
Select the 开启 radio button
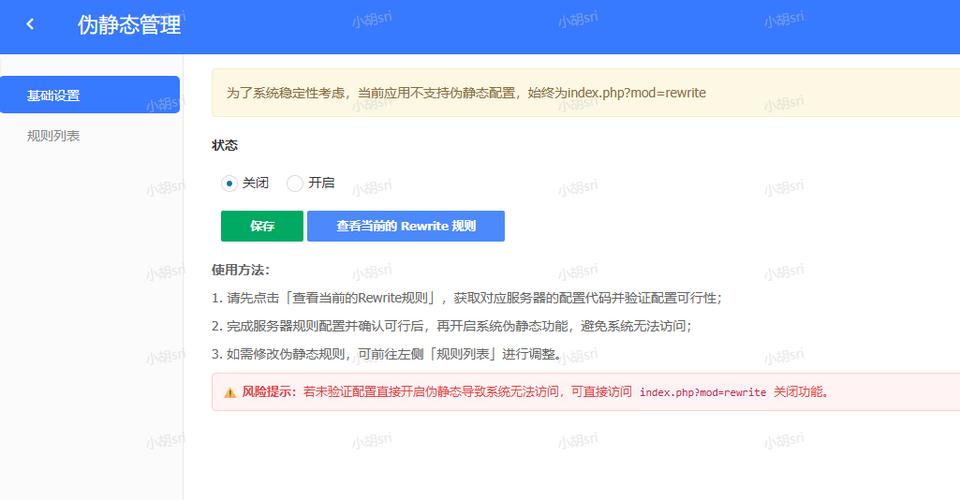294,183
